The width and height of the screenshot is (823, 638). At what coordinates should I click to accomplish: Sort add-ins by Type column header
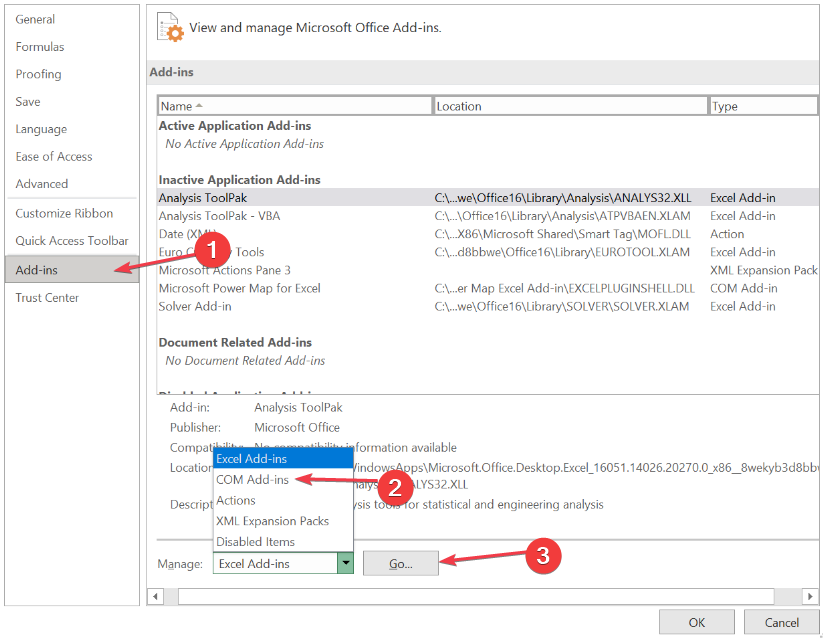(x=764, y=106)
